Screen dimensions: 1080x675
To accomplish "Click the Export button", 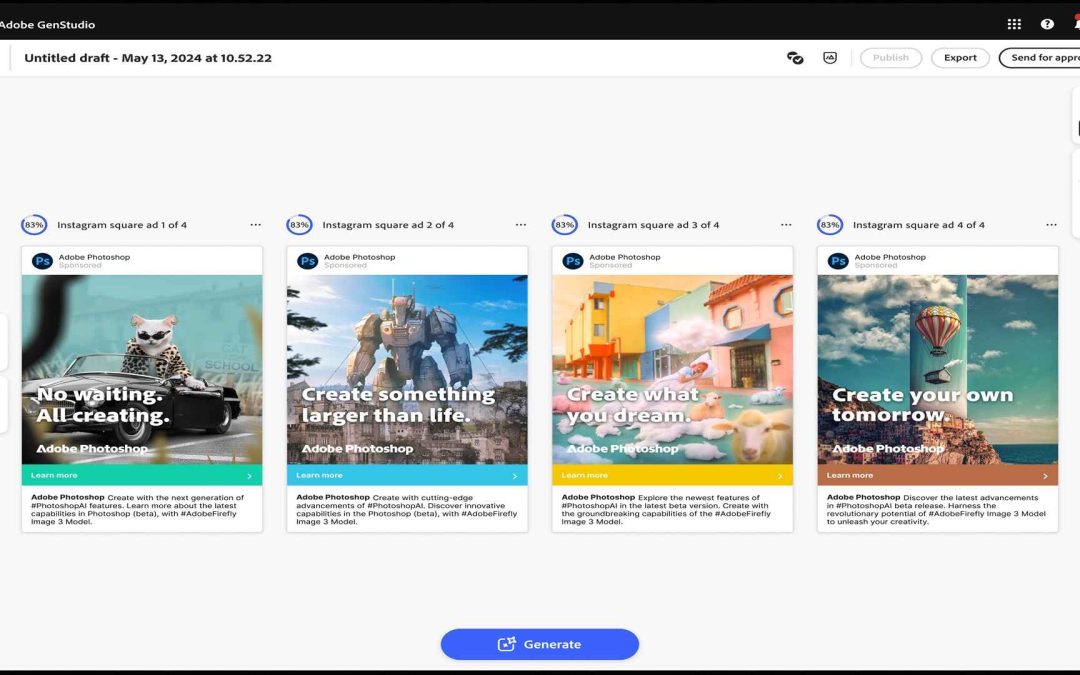I will tap(960, 58).
